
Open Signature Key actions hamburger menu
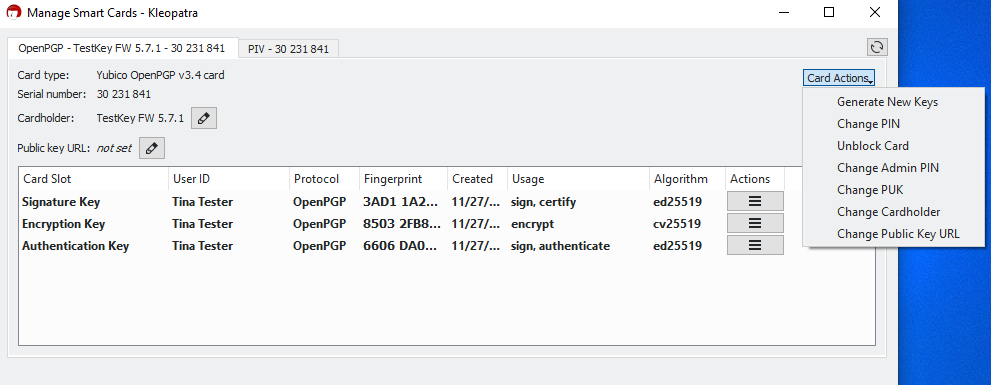[x=755, y=202]
